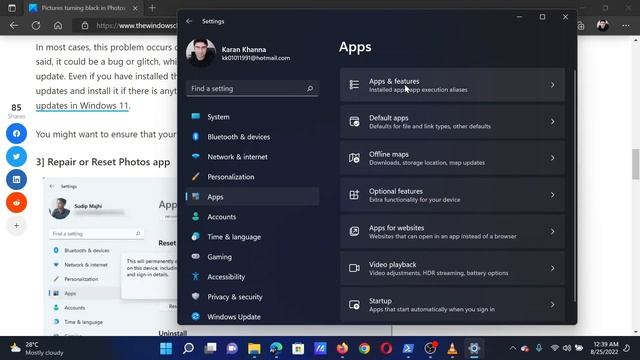Go back in browser
640x360 pixels.
point(14,26)
